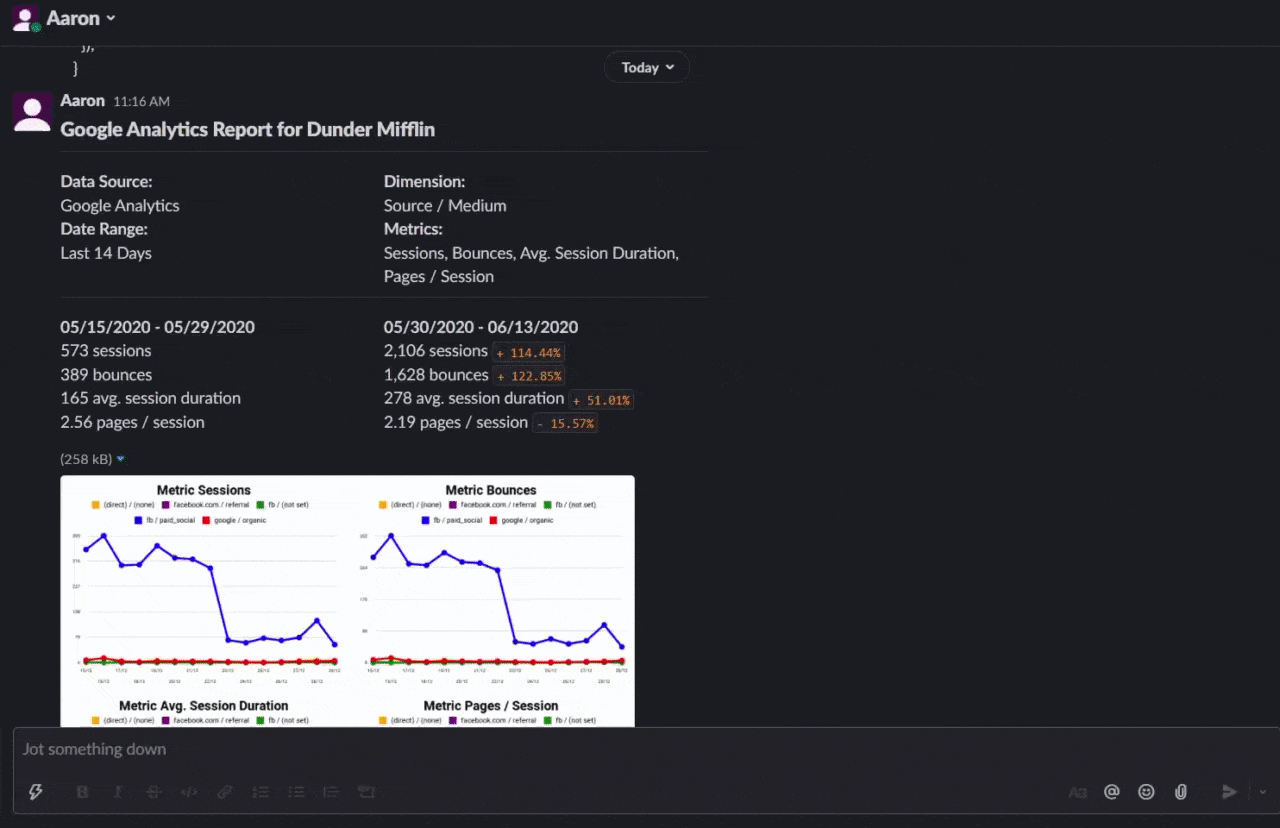Click the 'Source / Medium' dimension value
Screen dimensions: 1280x828
445,205
